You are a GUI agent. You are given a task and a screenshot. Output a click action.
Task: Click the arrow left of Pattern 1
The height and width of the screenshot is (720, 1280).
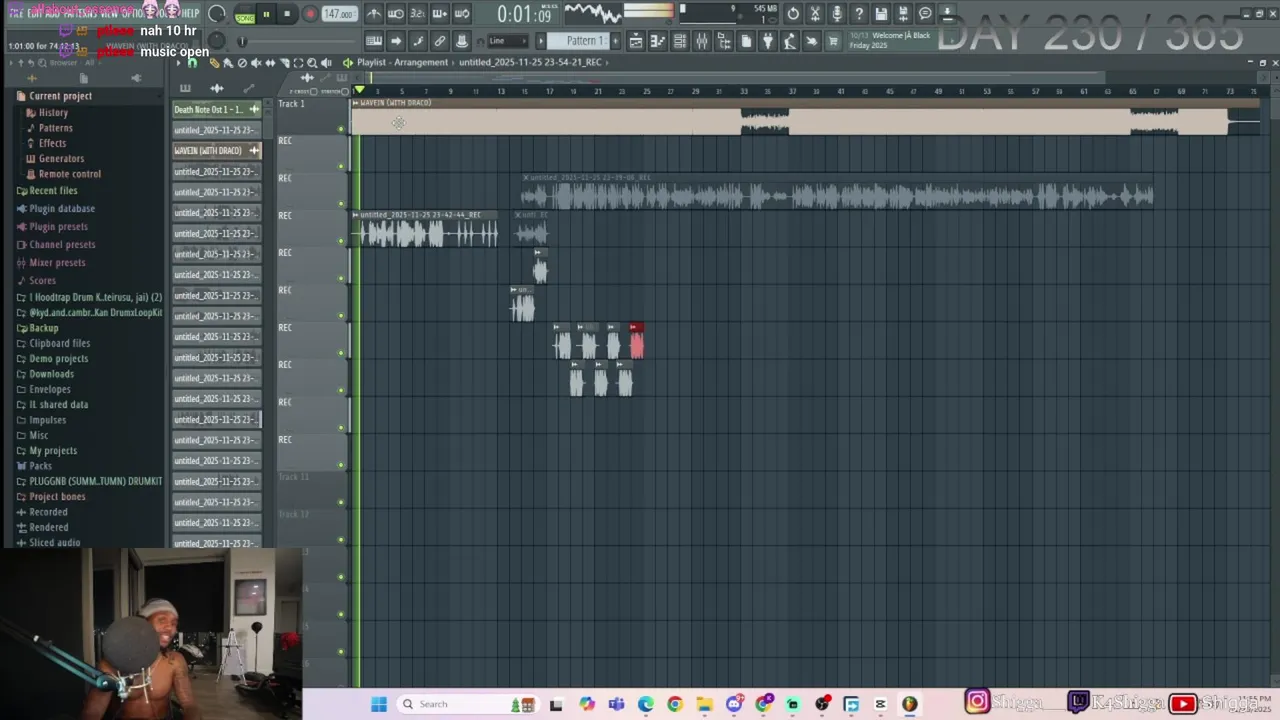541,41
